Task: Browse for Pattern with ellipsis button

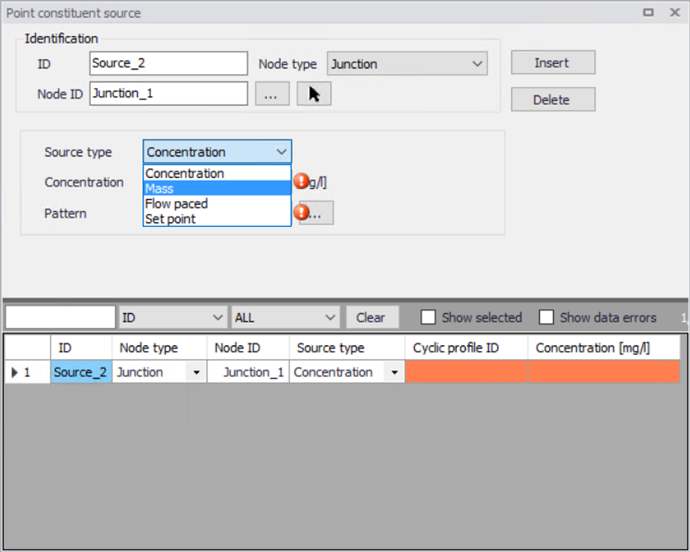Action: point(316,213)
